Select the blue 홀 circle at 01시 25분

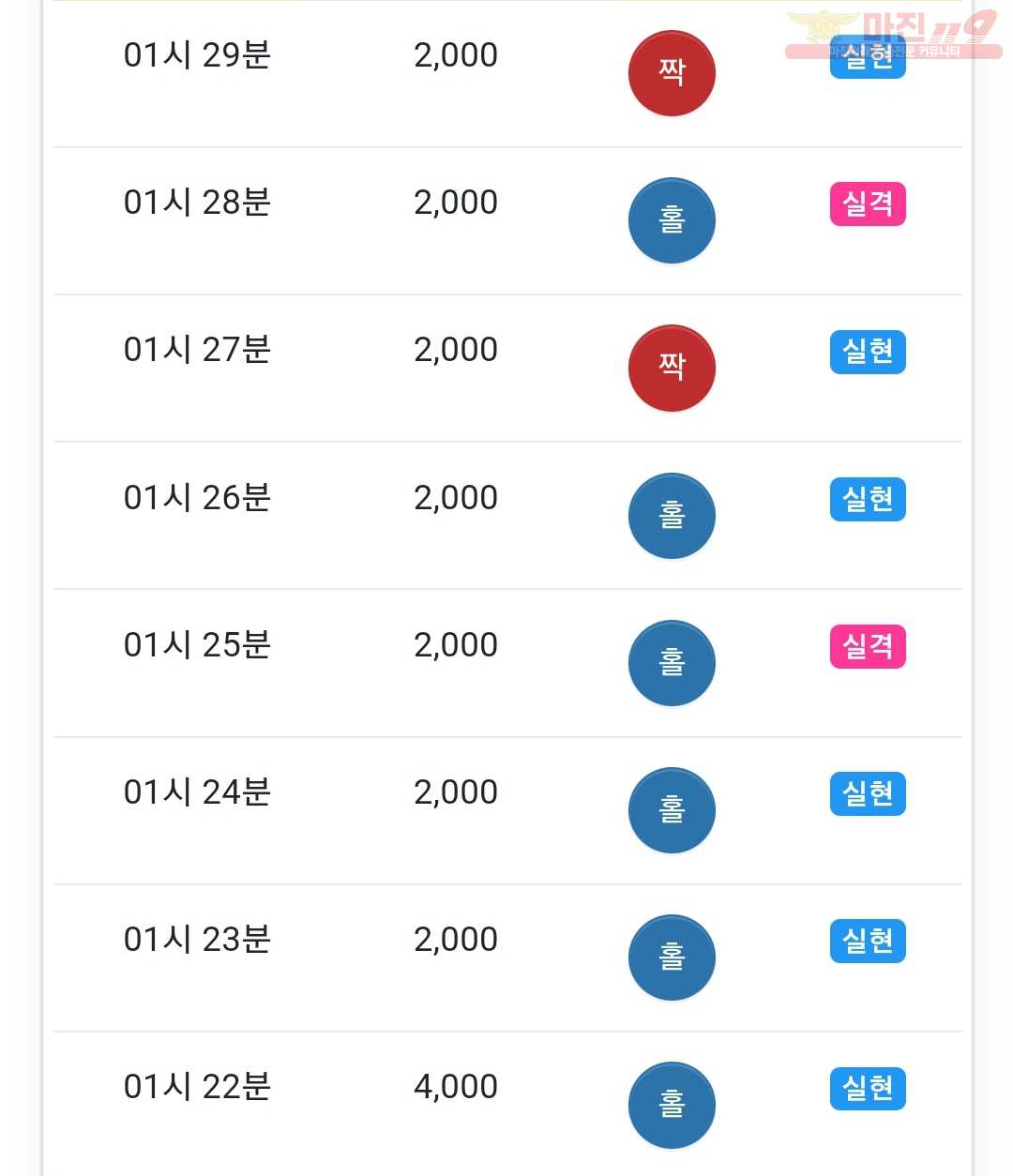click(x=672, y=663)
